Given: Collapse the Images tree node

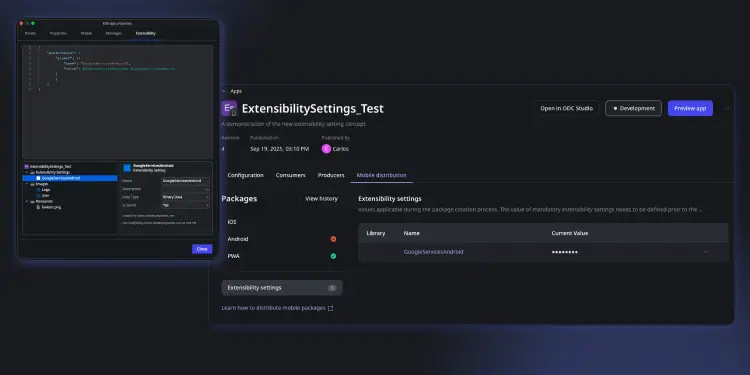Looking at the screenshot, I should click(27, 184).
